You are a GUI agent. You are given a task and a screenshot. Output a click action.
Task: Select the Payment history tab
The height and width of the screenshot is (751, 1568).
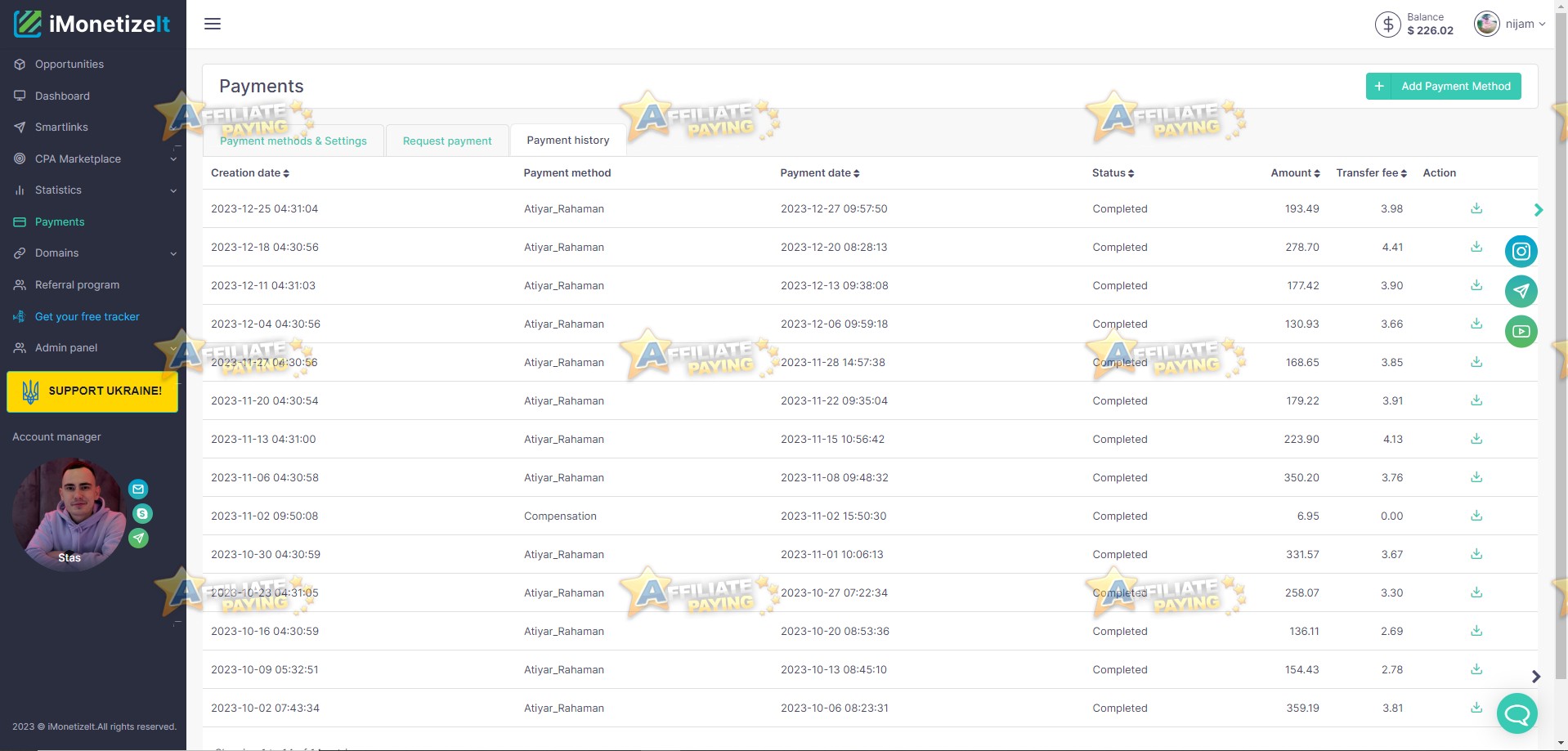coord(568,141)
